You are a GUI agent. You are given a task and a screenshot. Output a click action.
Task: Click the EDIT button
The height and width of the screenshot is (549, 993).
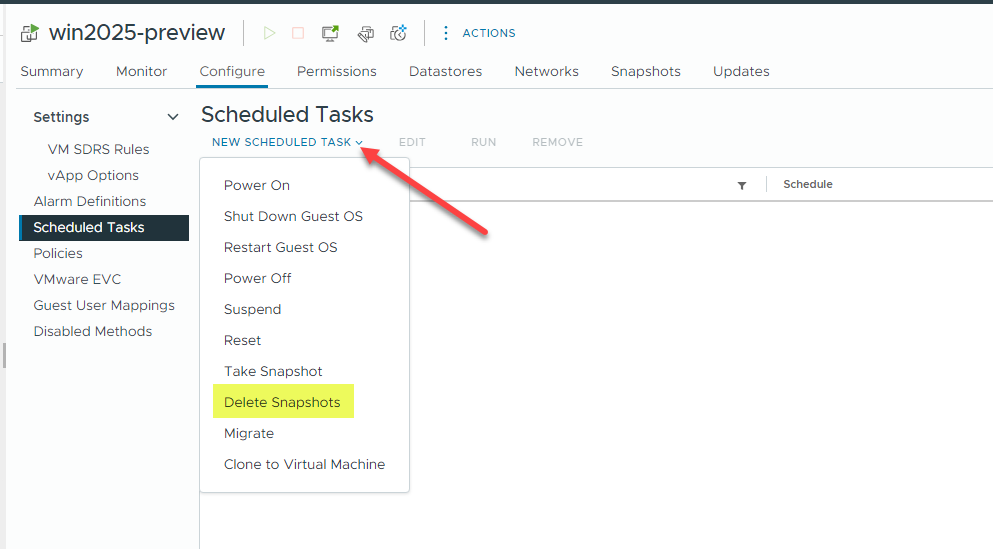[x=412, y=142]
